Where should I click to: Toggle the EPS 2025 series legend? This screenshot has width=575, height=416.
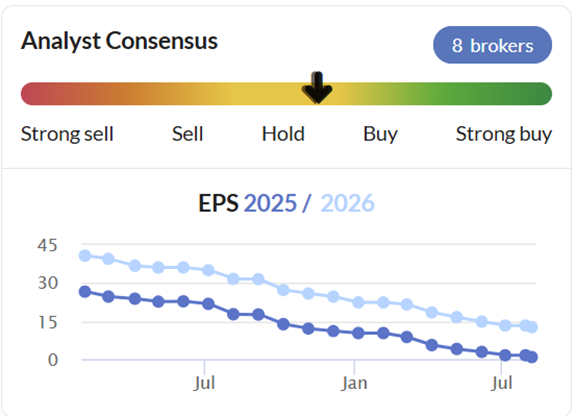click(x=270, y=203)
